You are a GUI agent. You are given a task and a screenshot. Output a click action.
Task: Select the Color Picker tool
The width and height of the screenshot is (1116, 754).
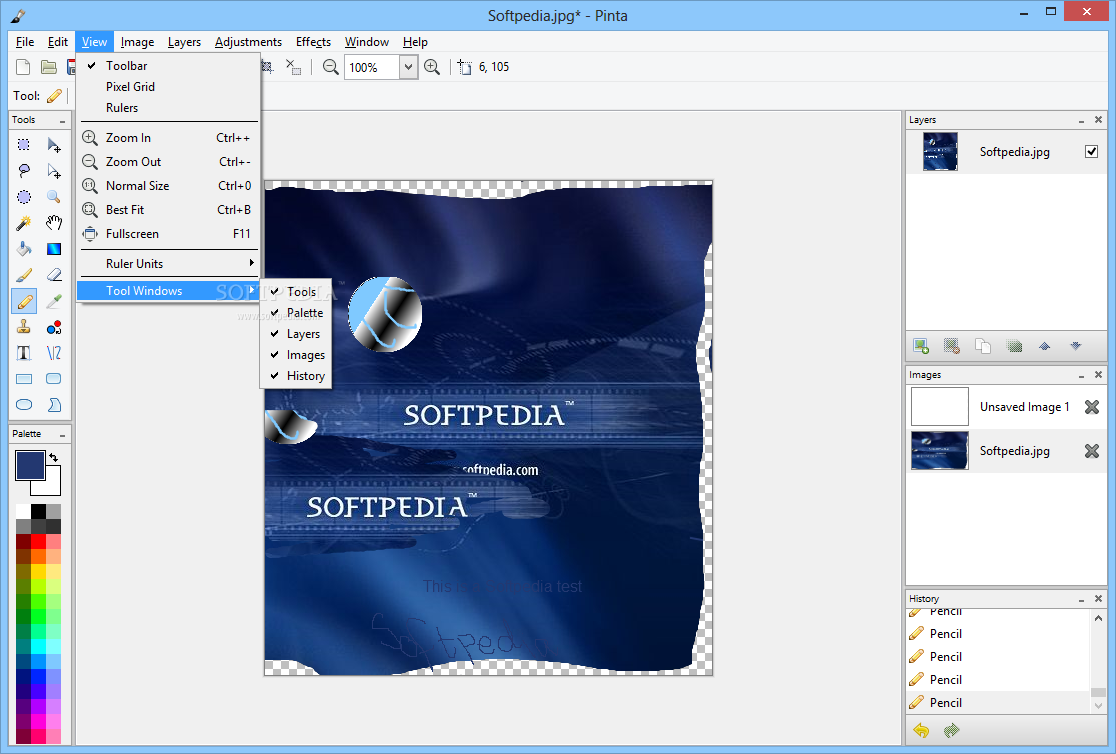(x=53, y=301)
